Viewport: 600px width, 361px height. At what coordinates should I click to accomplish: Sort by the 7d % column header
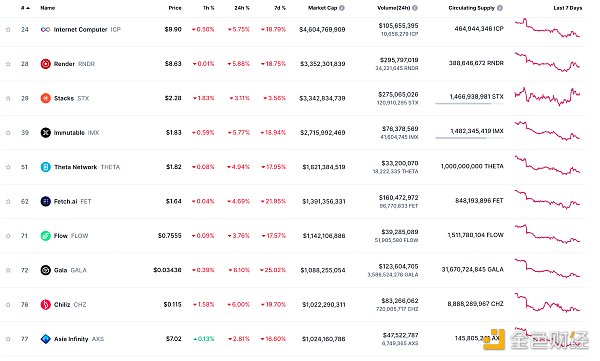tap(280, 8)
